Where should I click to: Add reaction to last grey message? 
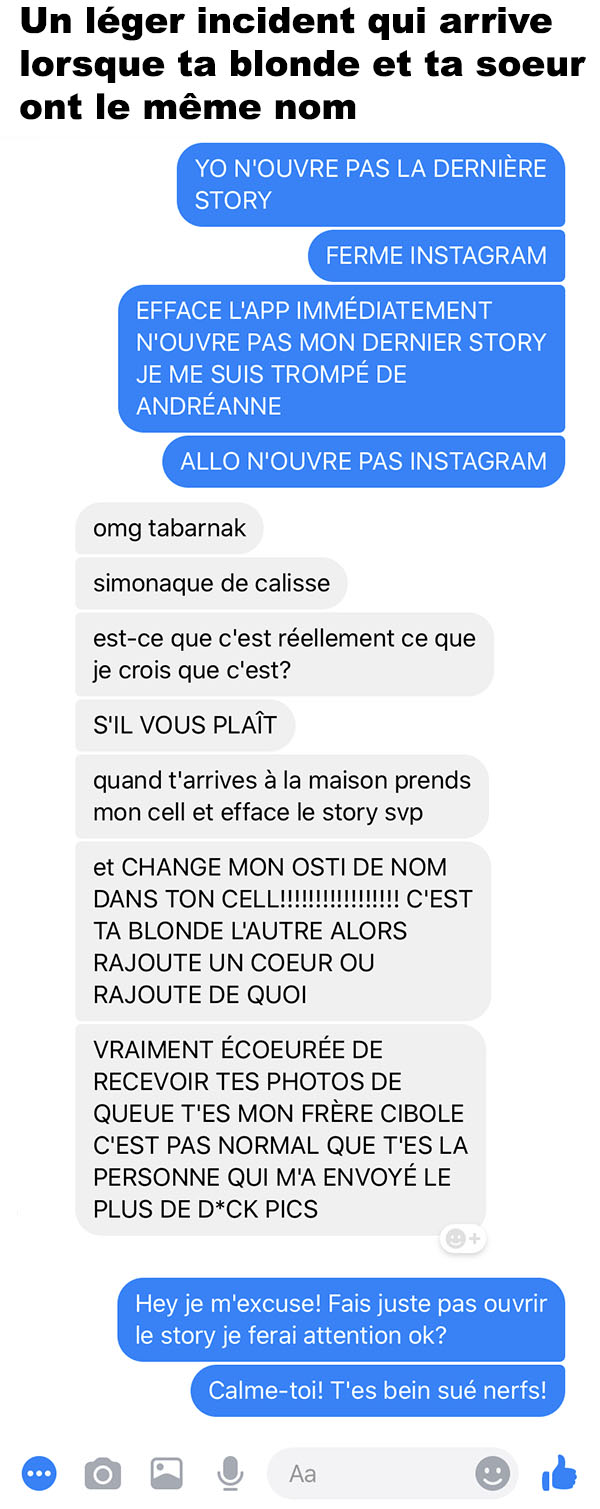(x=463, y=1239)
